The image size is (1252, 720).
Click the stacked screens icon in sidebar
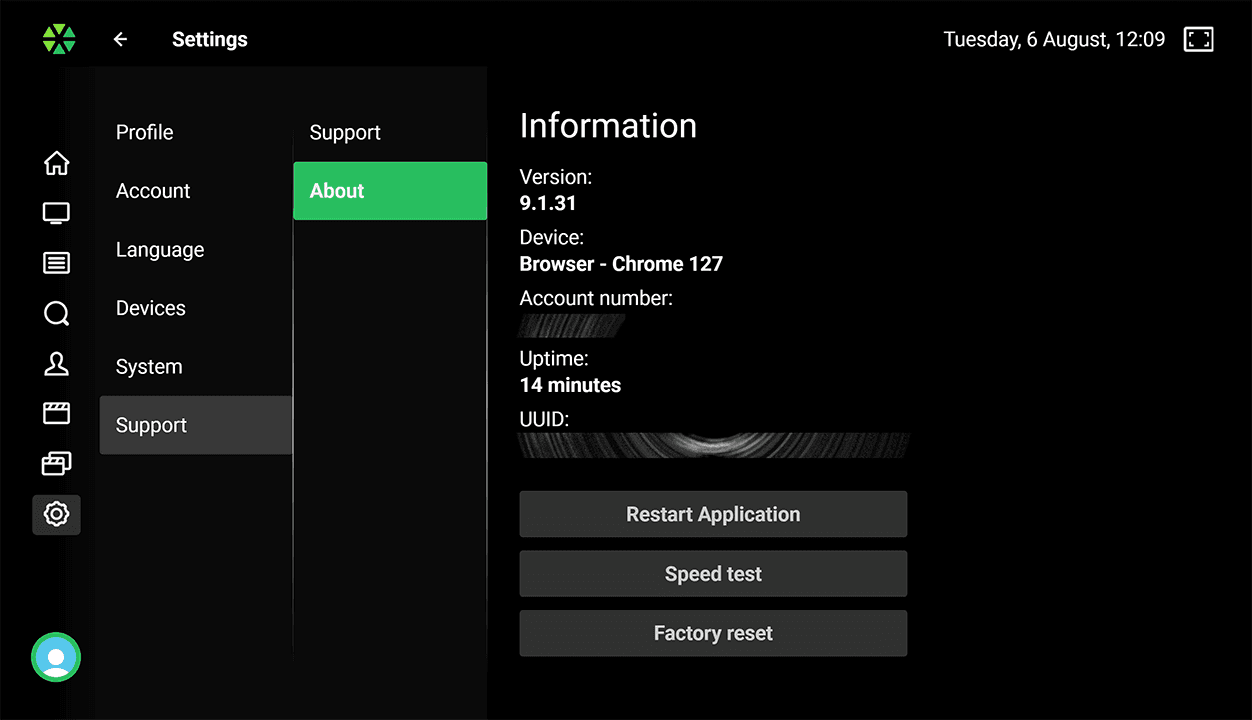point(57,464)
